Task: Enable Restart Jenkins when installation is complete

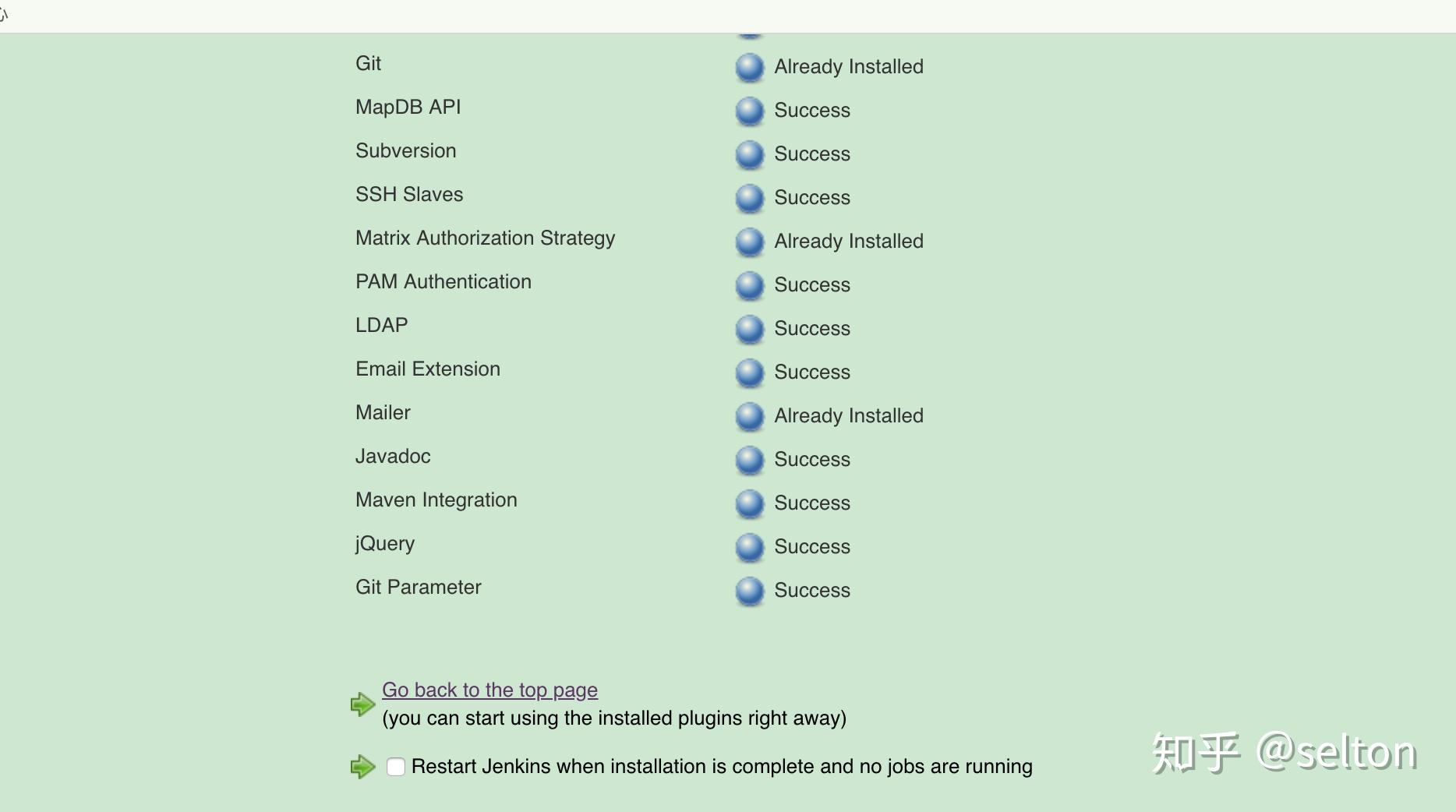Action: 396,767
